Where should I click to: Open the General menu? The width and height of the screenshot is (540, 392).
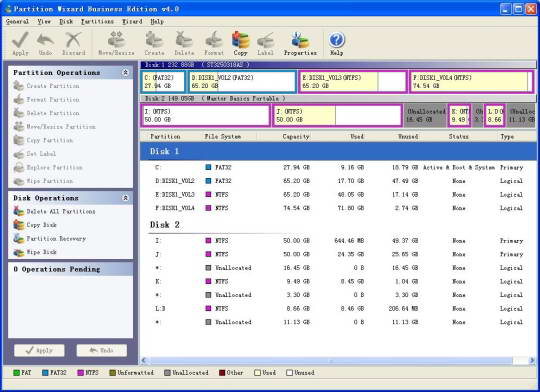pos(17,21)
